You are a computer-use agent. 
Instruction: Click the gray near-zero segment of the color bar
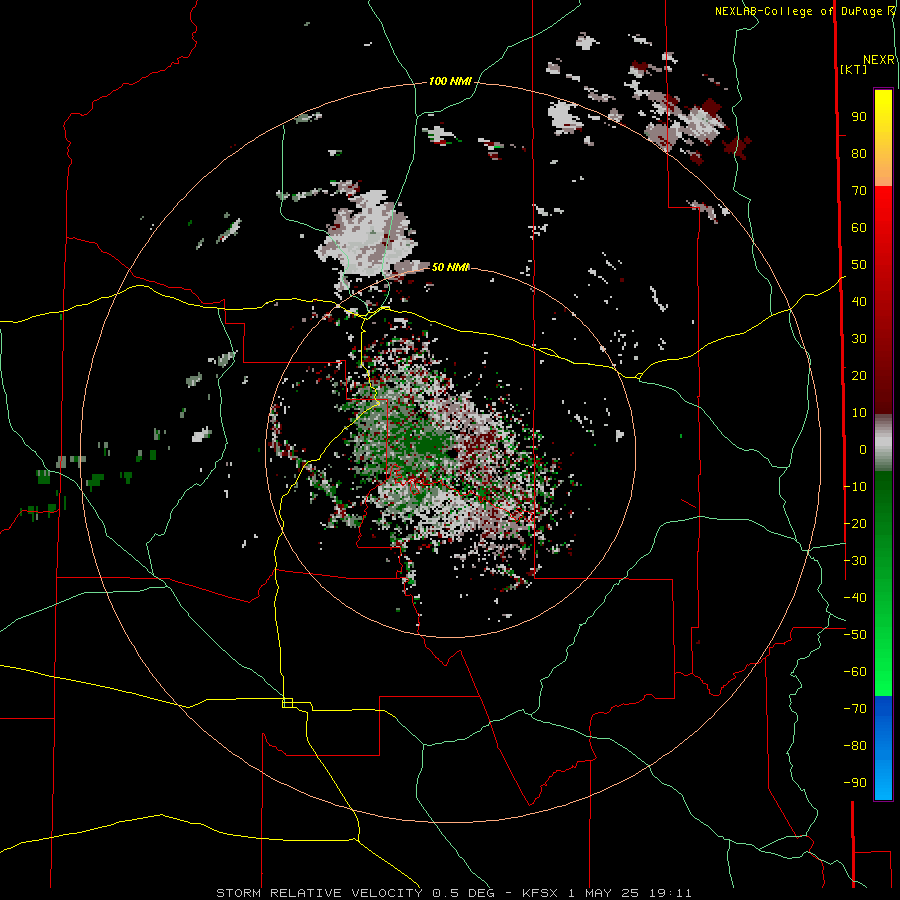(x=883, y=442)
